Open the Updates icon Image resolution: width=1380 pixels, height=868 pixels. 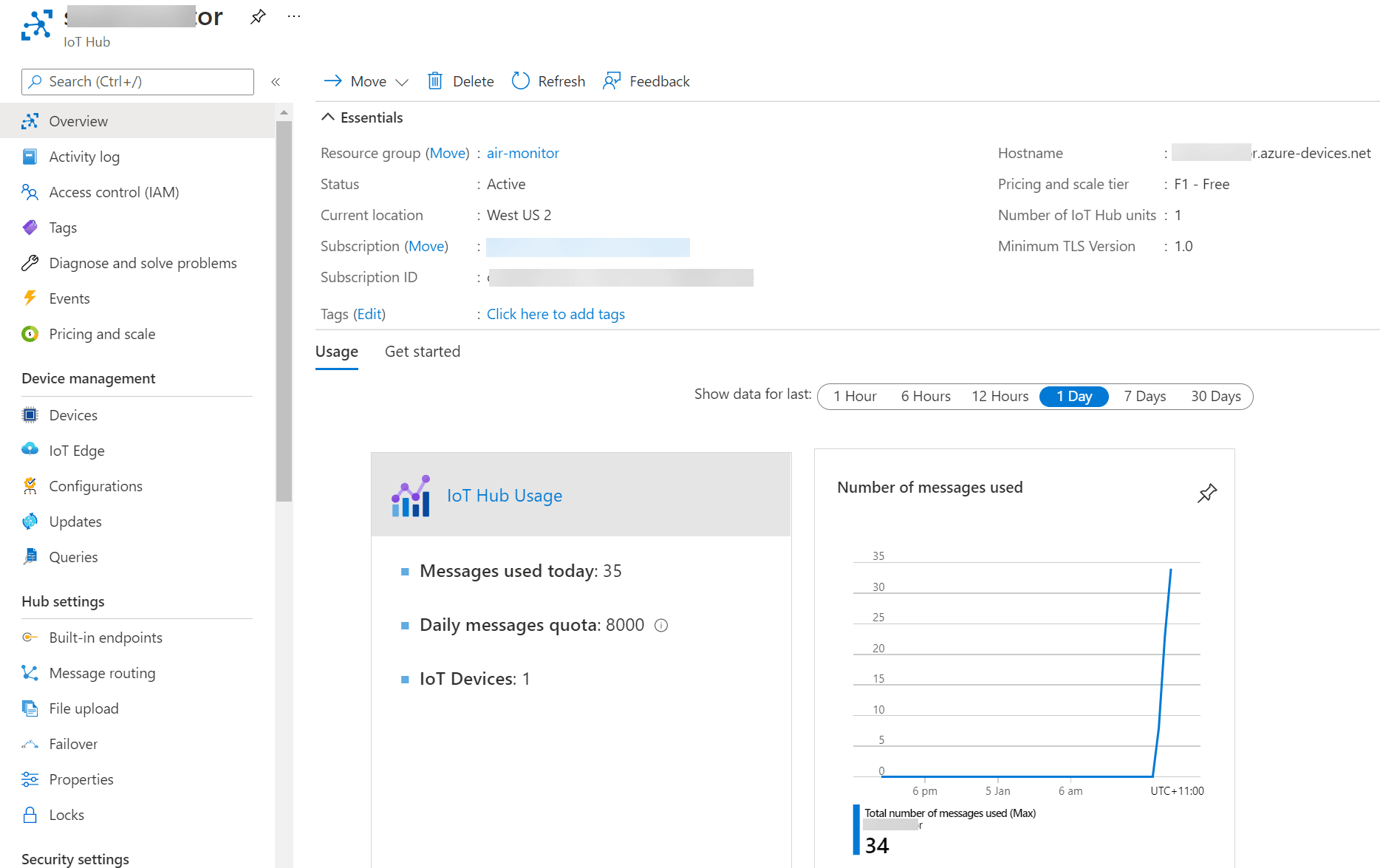(30, 522)
